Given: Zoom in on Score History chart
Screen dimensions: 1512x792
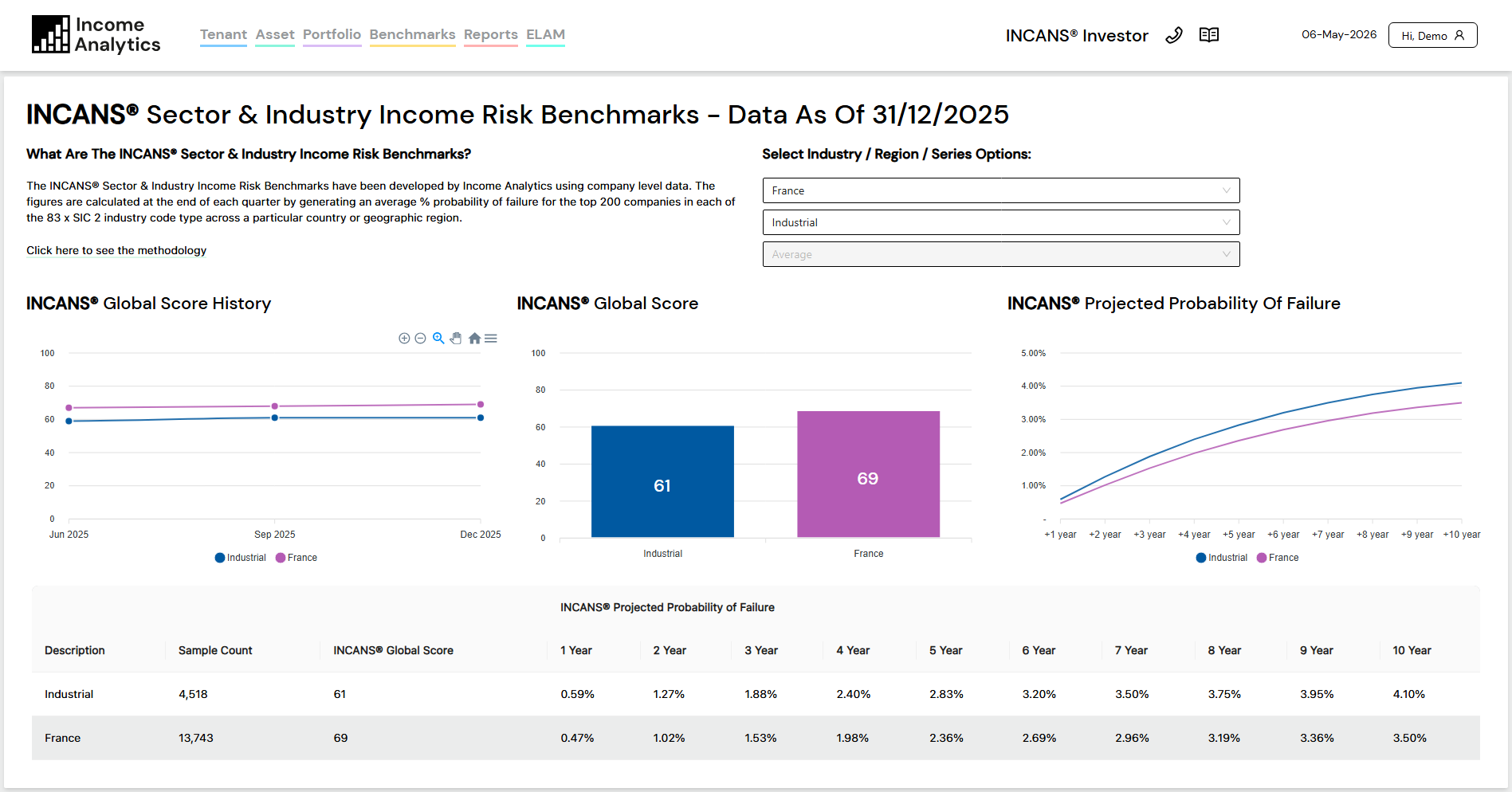Looking at the screenshot, I should pos(404,339).
